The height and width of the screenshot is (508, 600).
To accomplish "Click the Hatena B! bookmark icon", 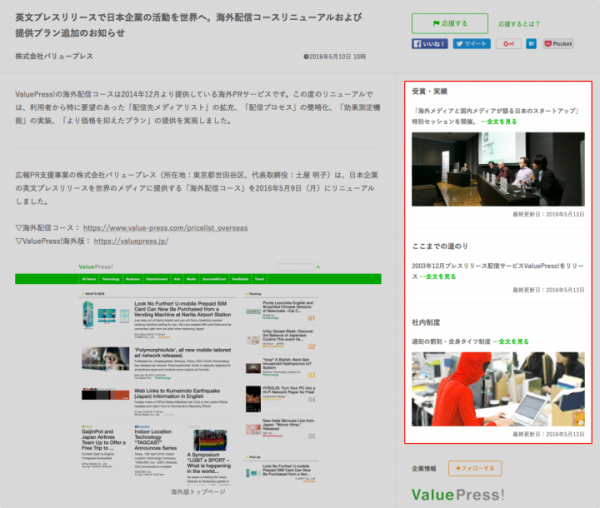I will coord(531,44).
